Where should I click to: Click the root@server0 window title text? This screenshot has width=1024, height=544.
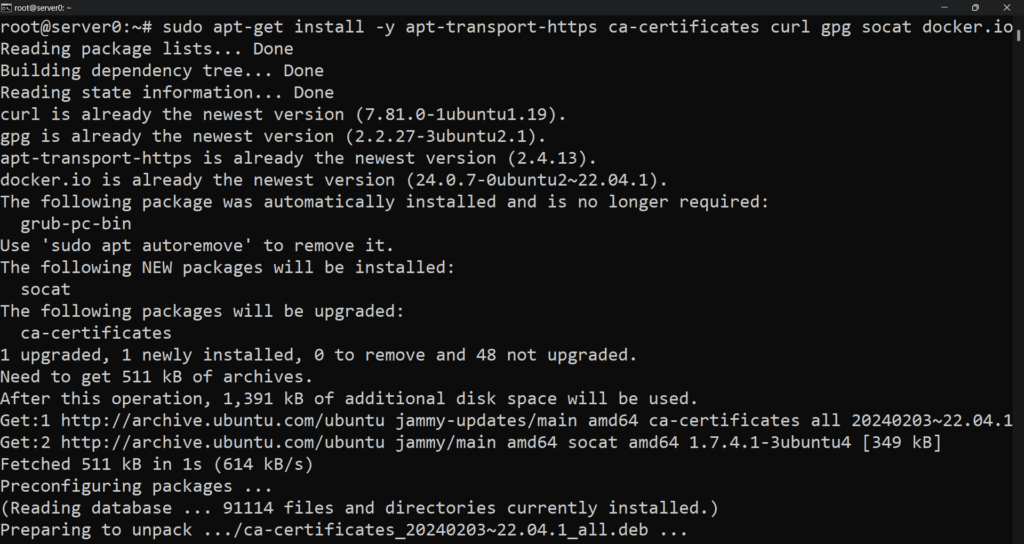(x=39, y=7)
